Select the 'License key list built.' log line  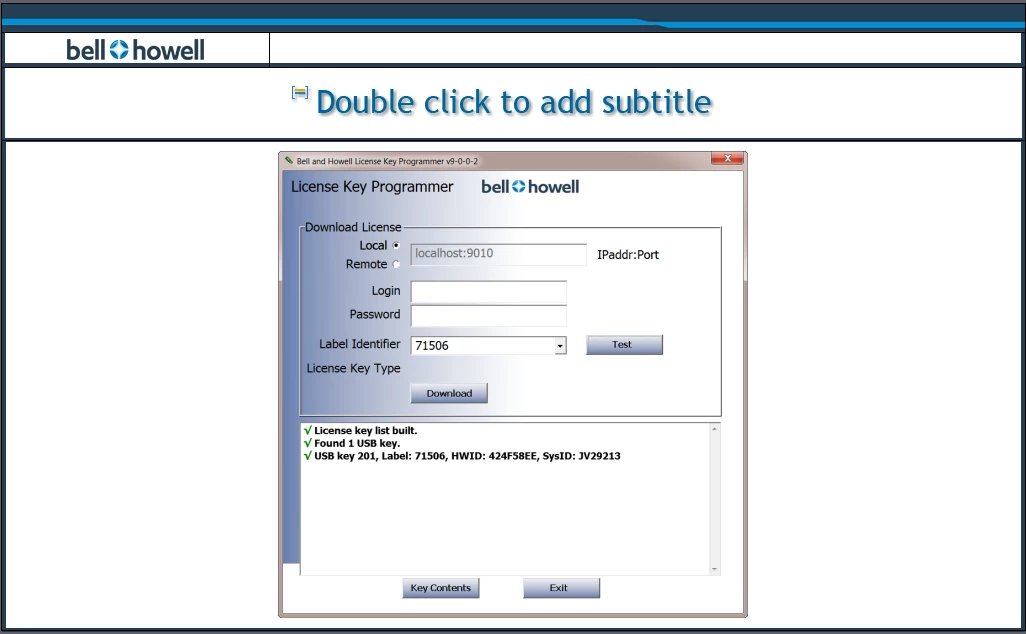(x=361, y=431)
